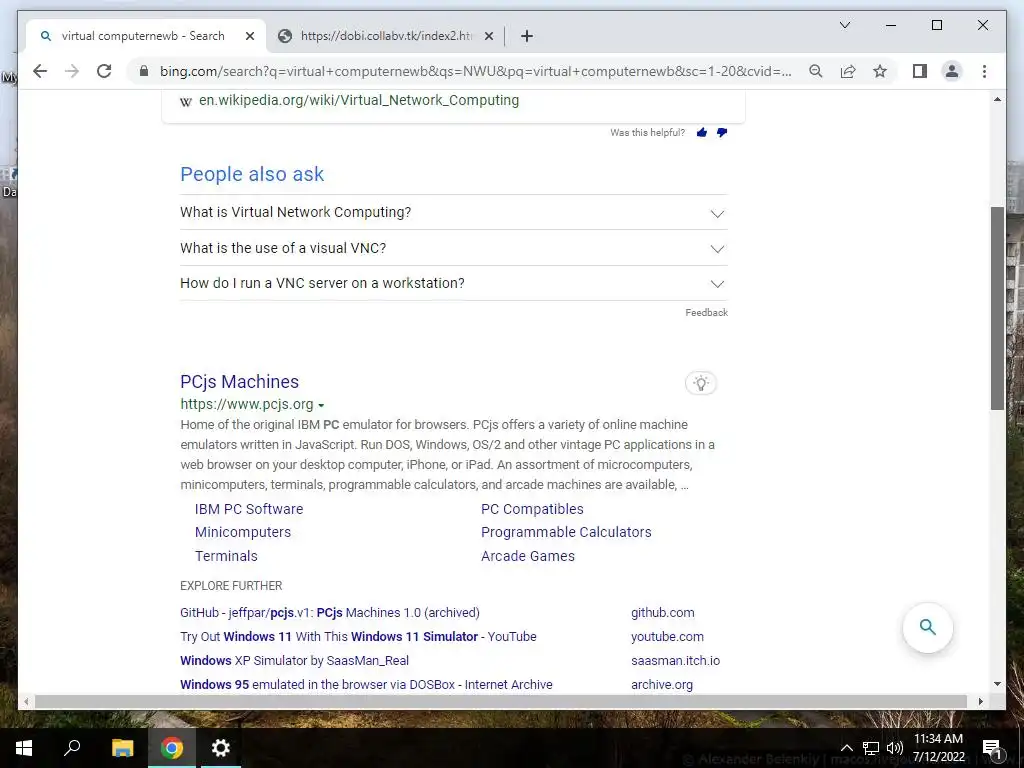Expand How do I run a VNC server question
1024x768 pixels.
(x=453, y=283)
